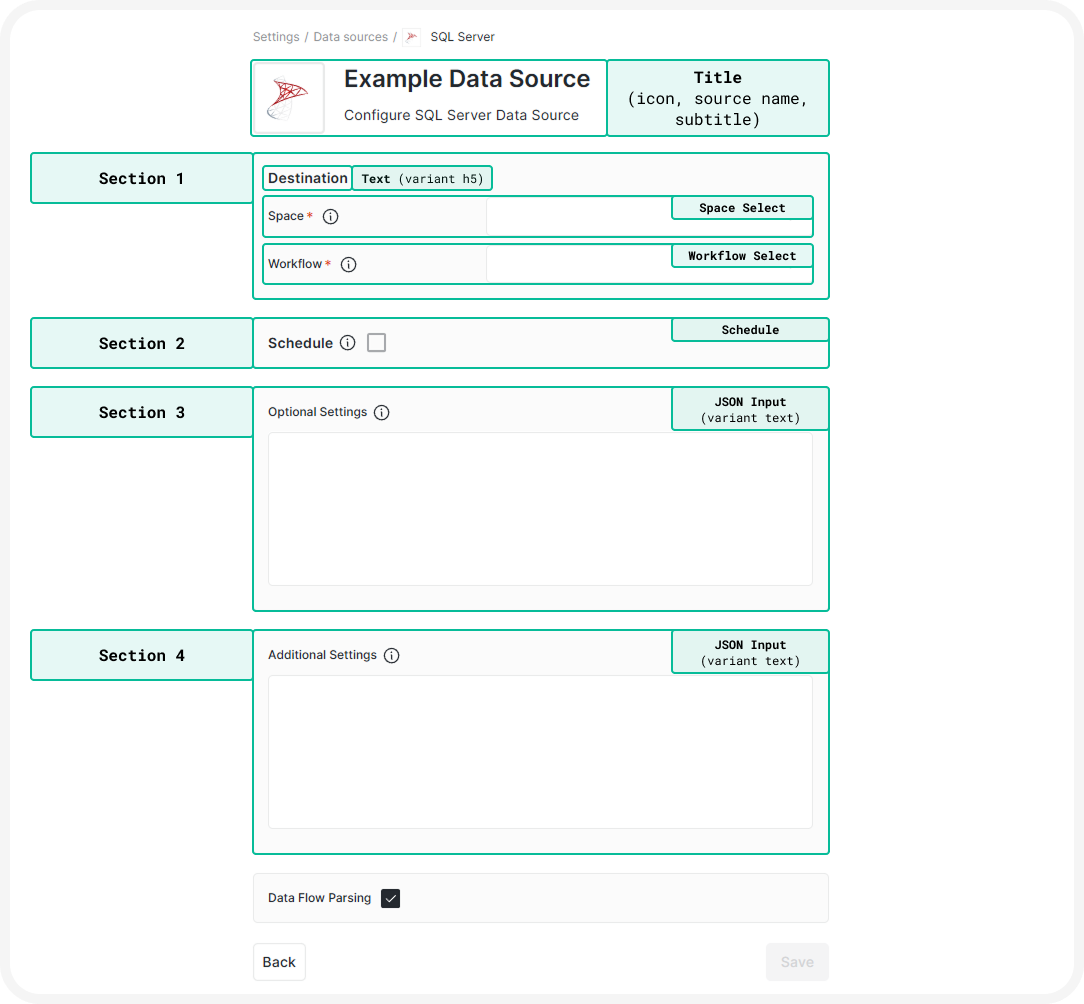
Task: Enable the Schedule checkbox
Action: [x=376, y=343]
